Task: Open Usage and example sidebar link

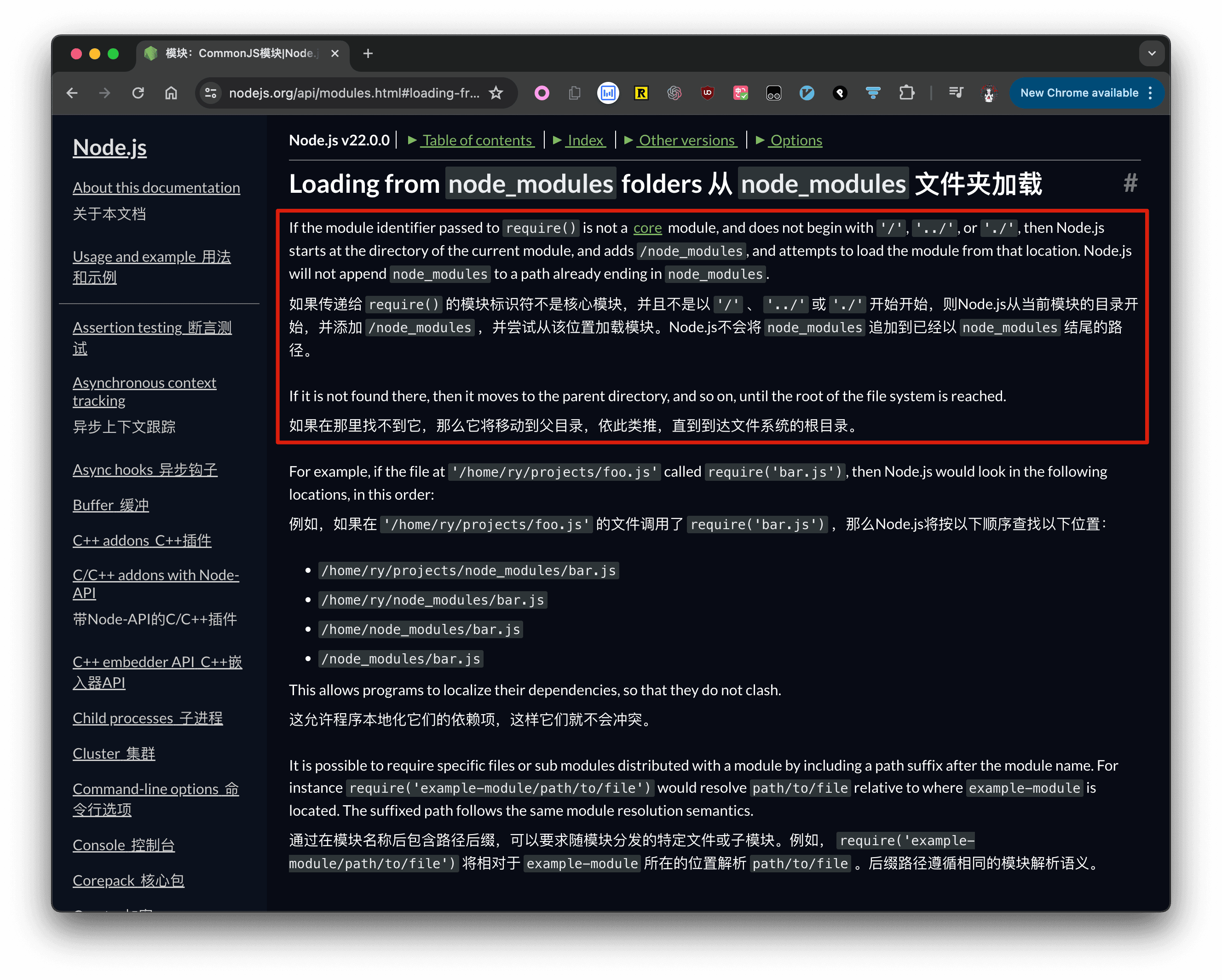Action: pos(152,267)
